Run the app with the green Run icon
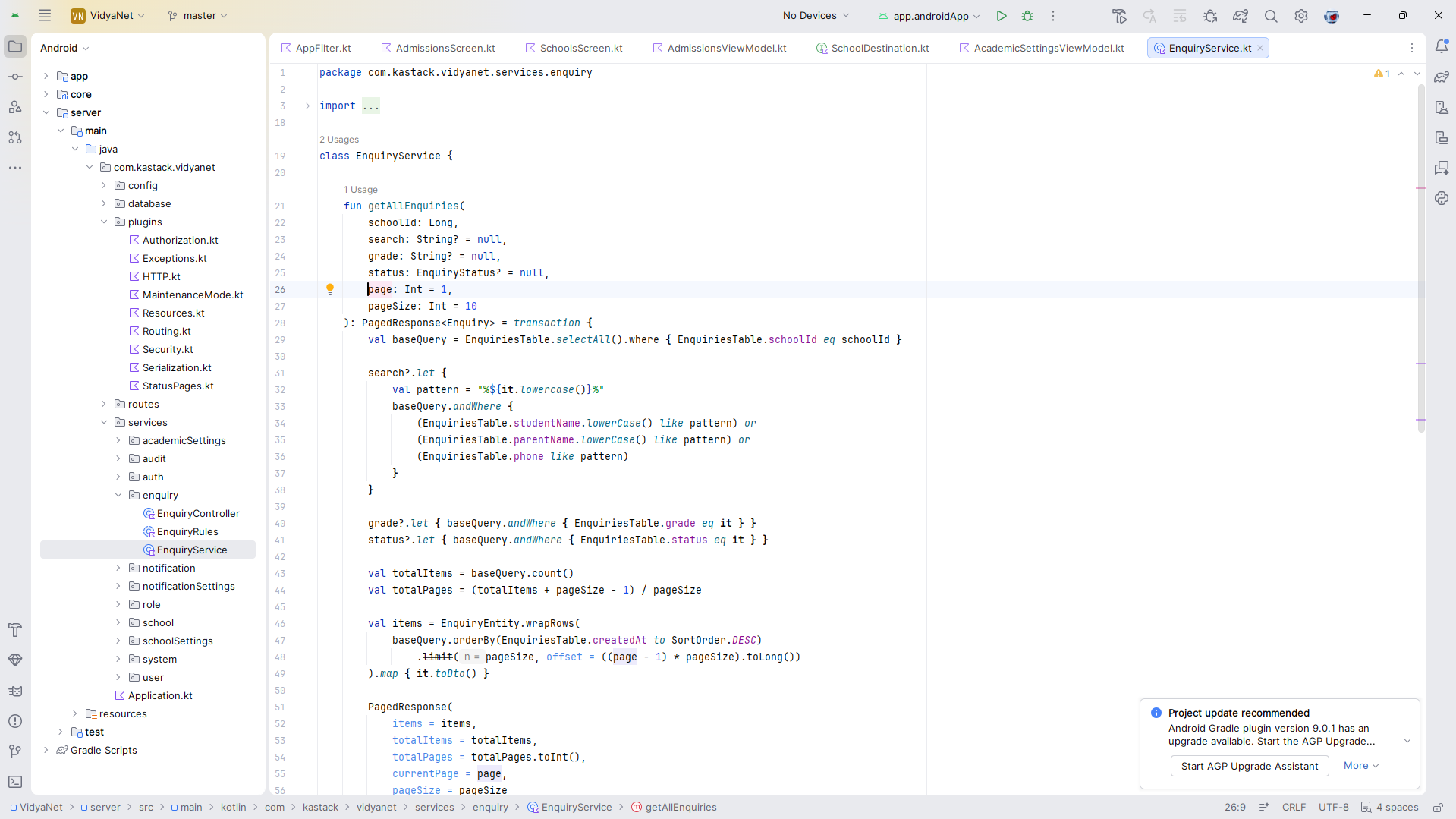Image resolution: width=1456 pixels, height=819 pixels. 1002,16
